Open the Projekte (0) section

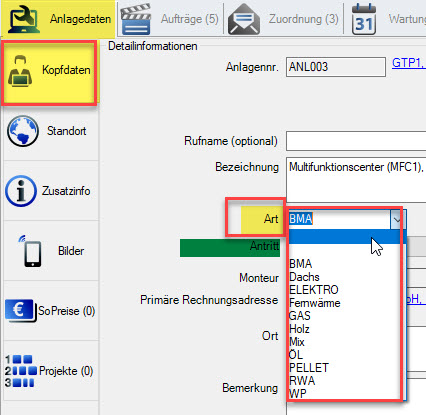(x=51, y=371)
